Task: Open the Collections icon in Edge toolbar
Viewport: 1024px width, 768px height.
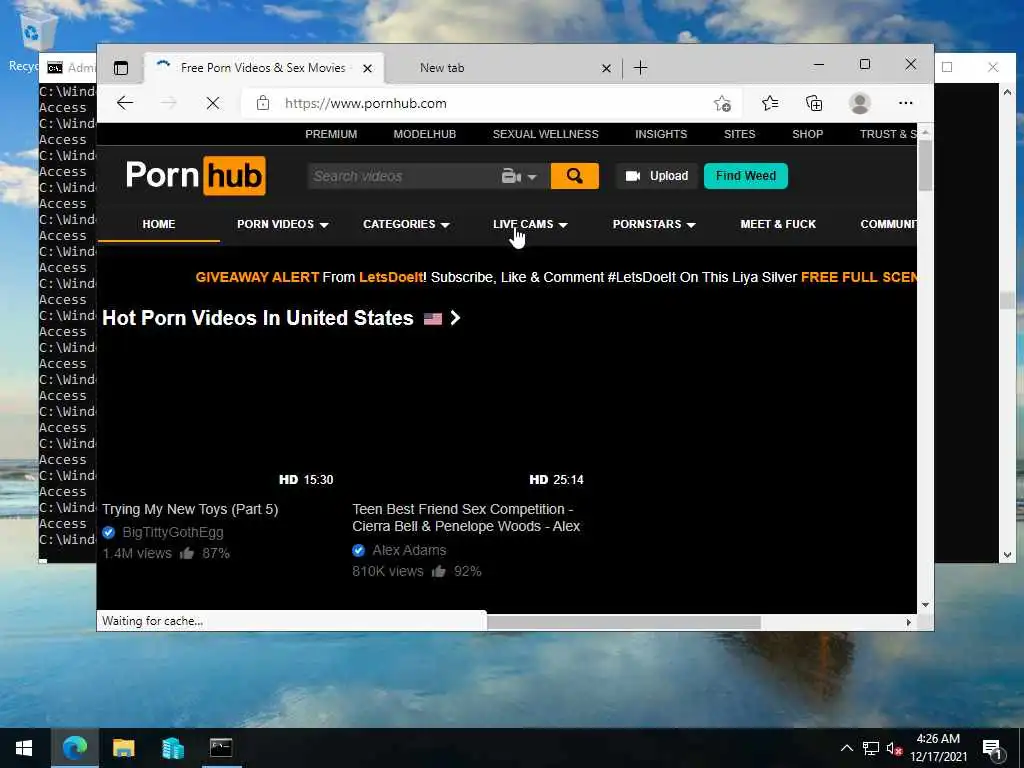Action: [x=814, y=103]
